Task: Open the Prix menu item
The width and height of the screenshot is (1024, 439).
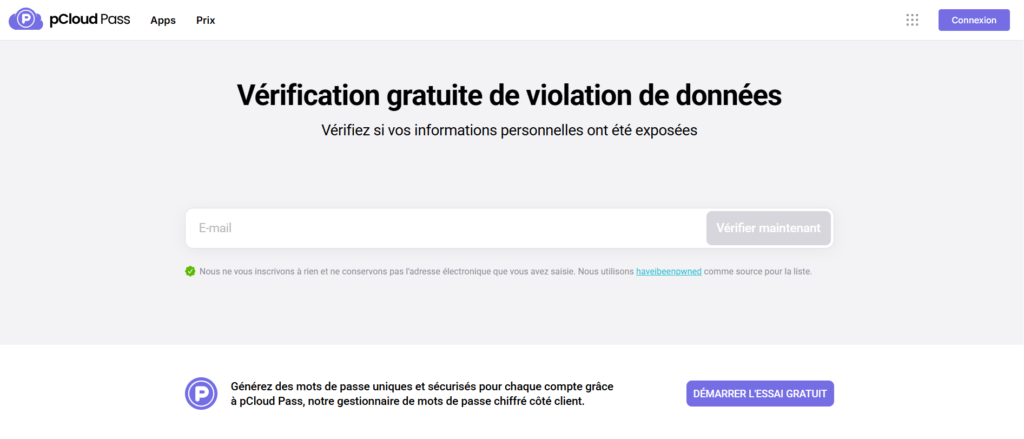Action: tap(205, 20)
